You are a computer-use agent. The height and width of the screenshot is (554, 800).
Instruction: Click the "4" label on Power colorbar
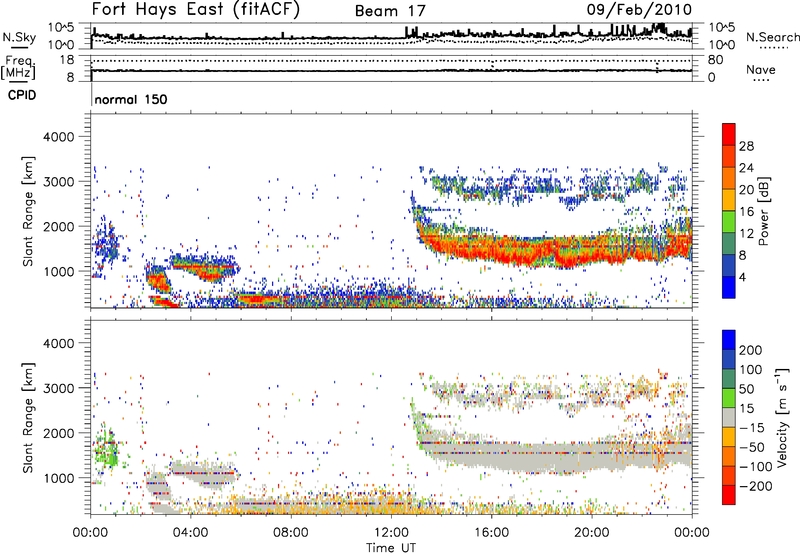(x=742, y=277)
